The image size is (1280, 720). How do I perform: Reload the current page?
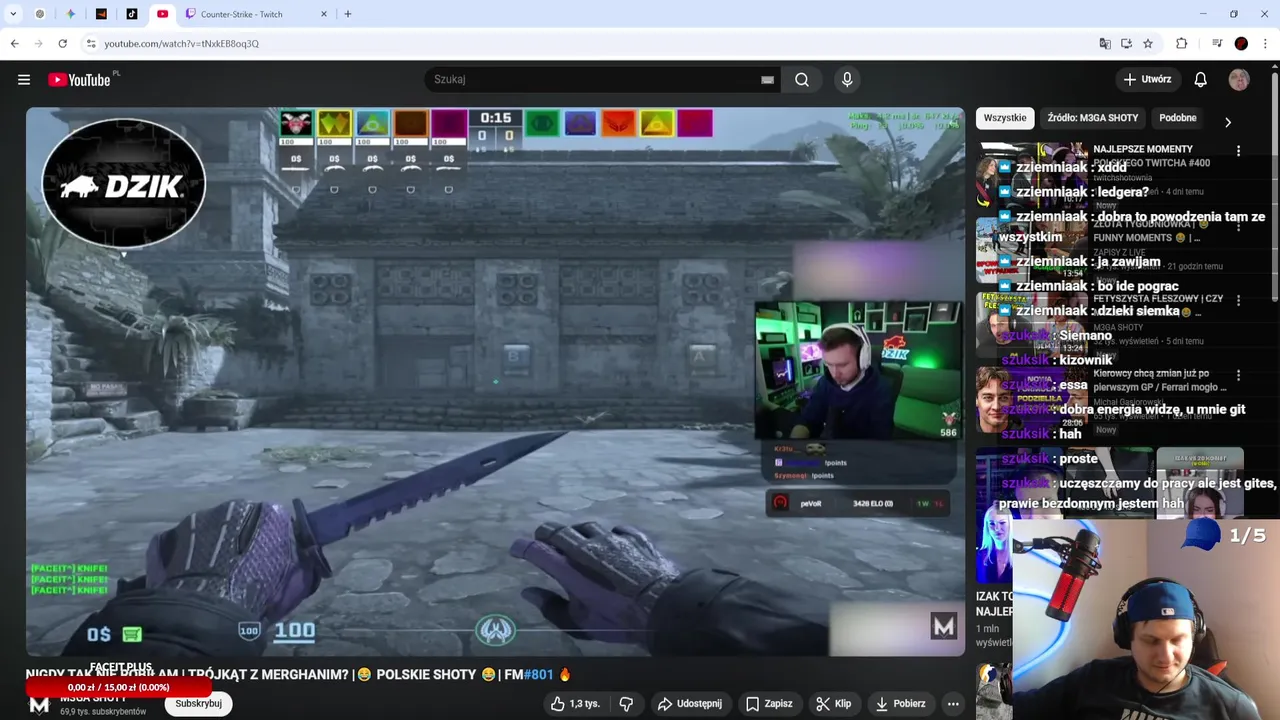point(62,44)
